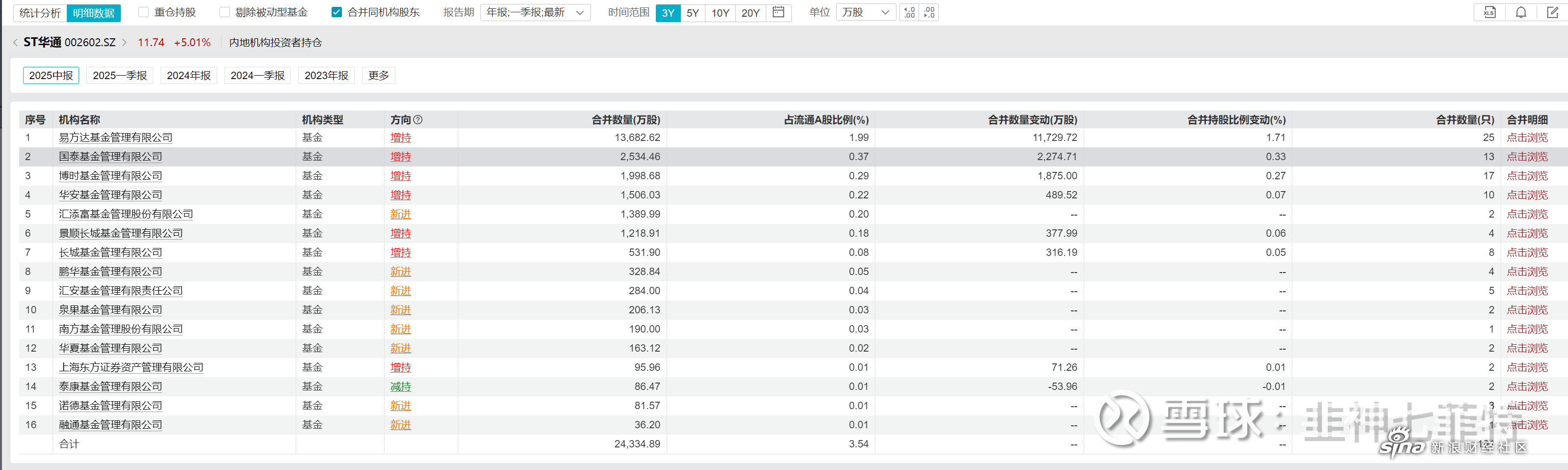Select the 3Y time range
The height and width of the screenshot is (470, 1568).
point(668,13)
